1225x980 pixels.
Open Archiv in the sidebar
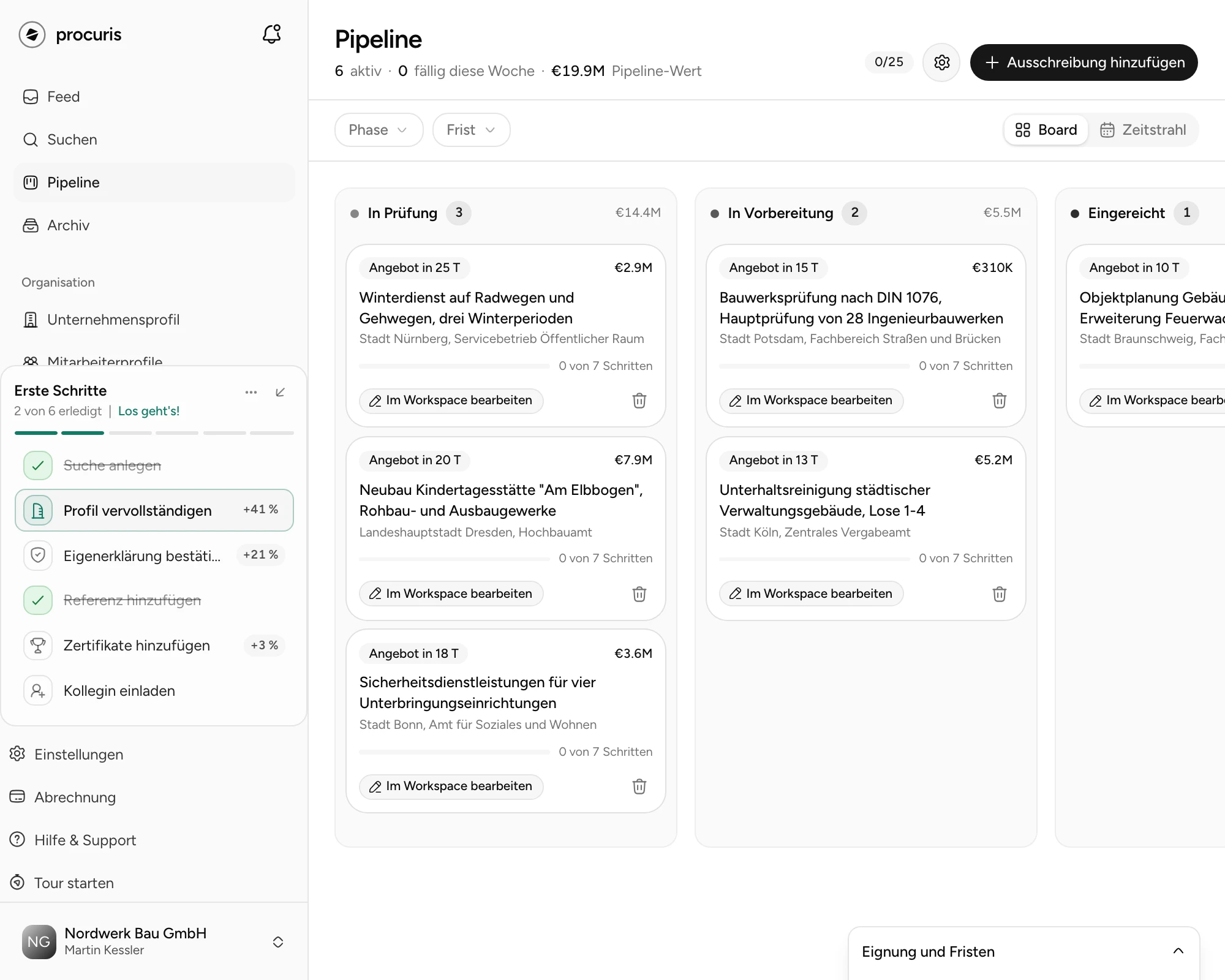(154, 225)
